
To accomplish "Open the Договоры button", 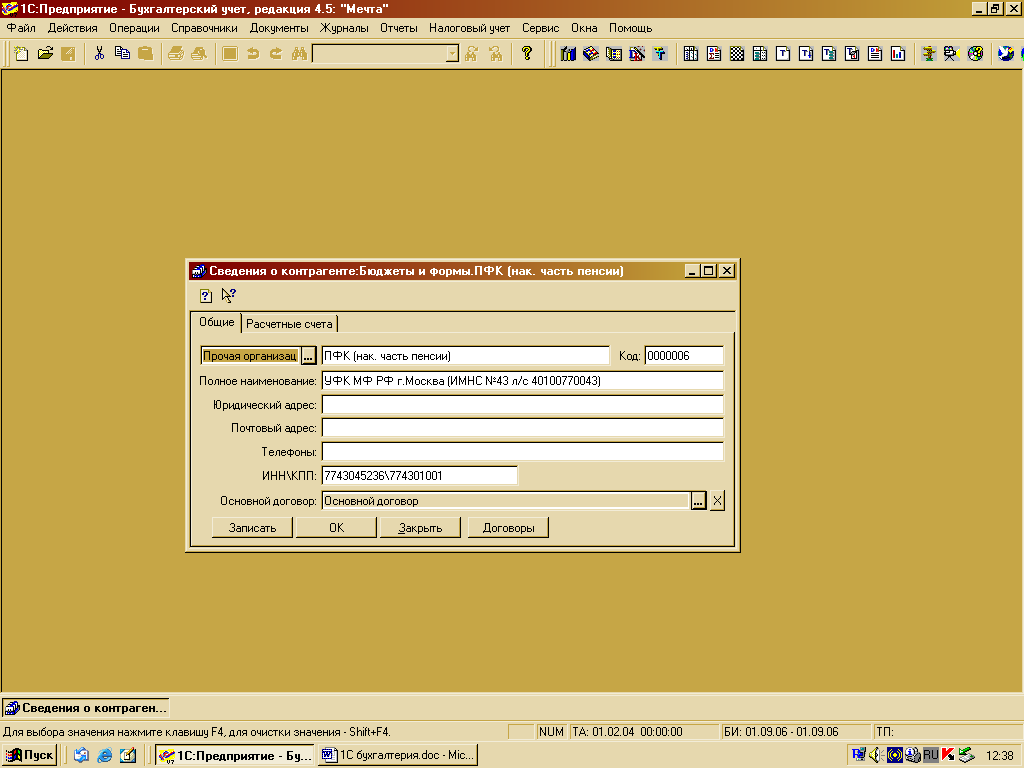I will coord(508,528).
